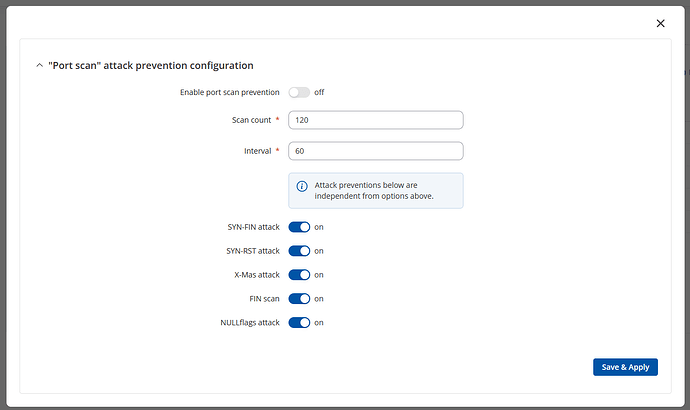Switch off the FIN scan toggle

point(299,299)
